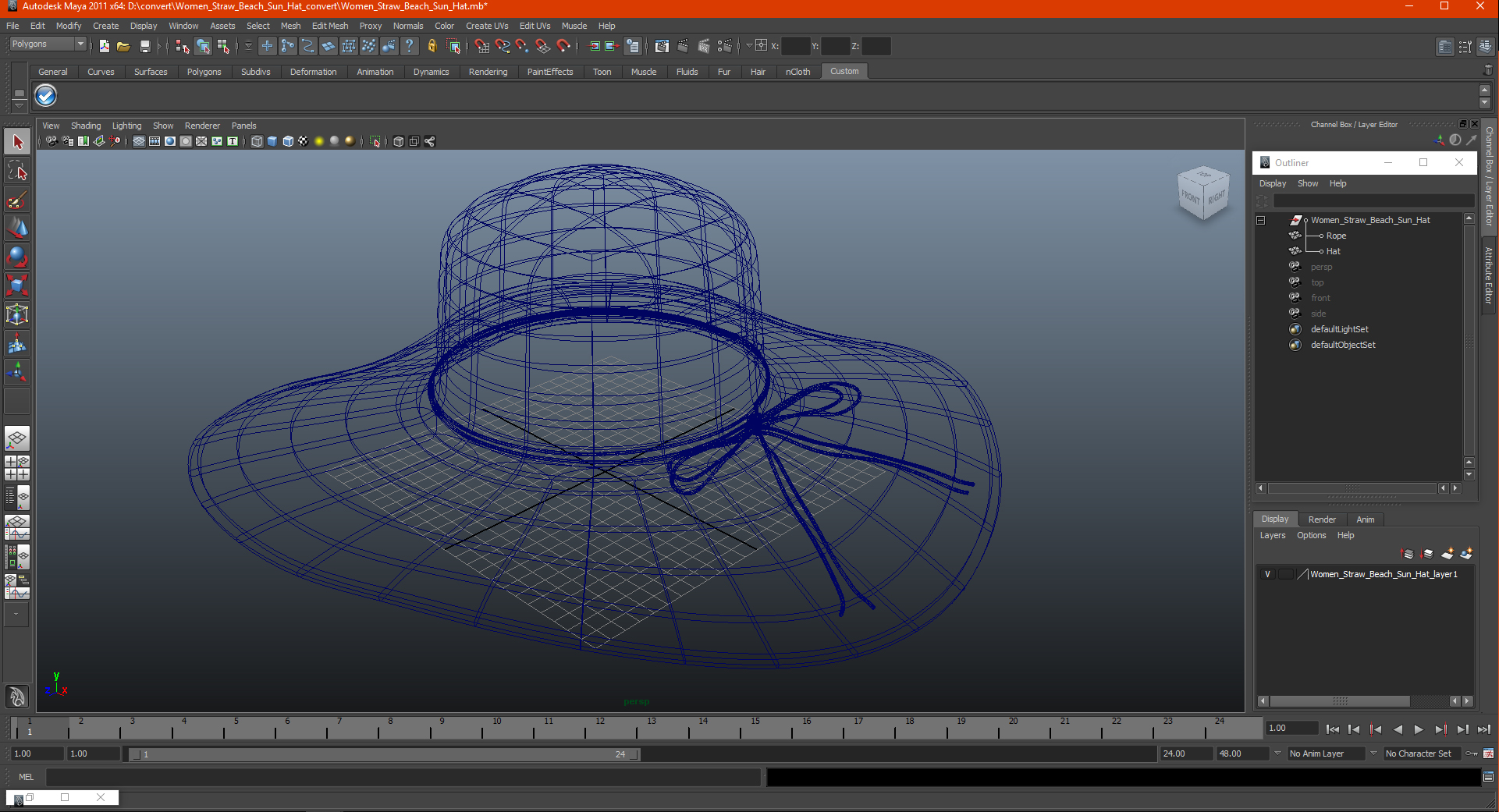Open the Render Settings clapperboard icon

(723, 46)
